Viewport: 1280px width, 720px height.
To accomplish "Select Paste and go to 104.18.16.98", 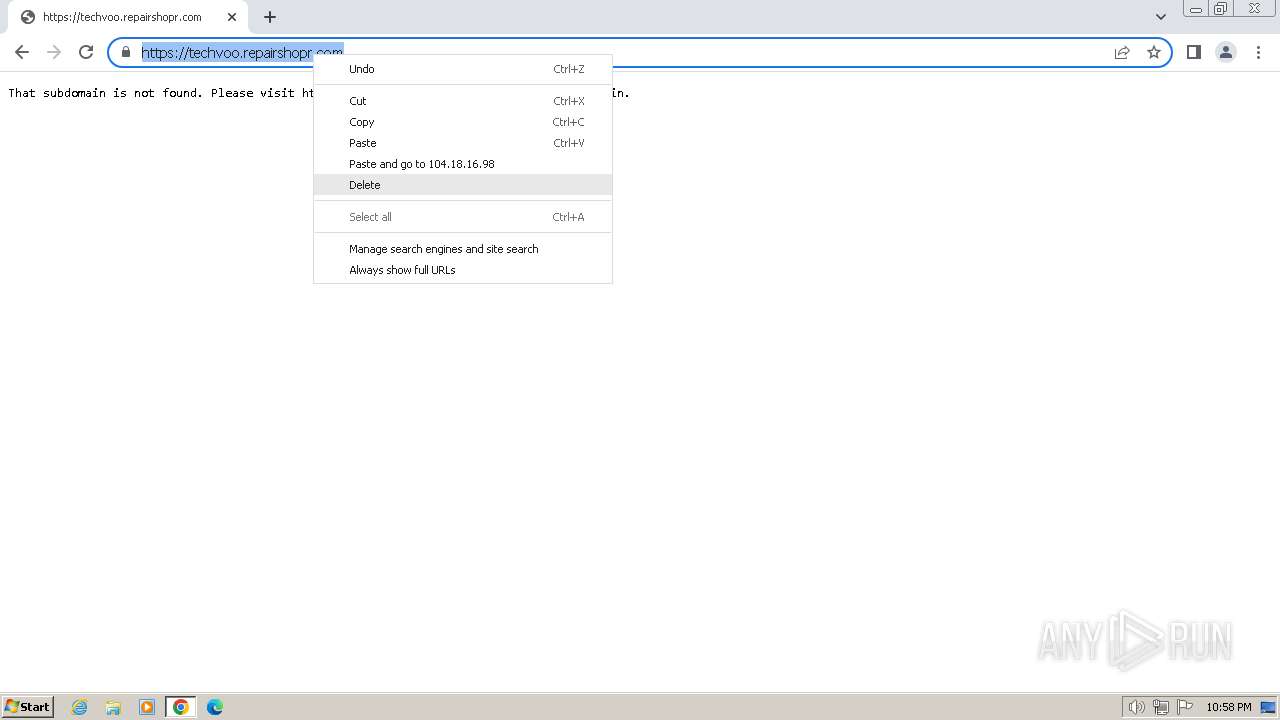I will tap(463, 164).
